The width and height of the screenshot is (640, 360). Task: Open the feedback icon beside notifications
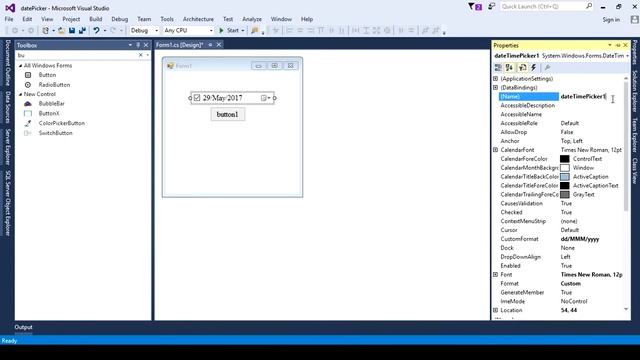(x=491, y=7)
